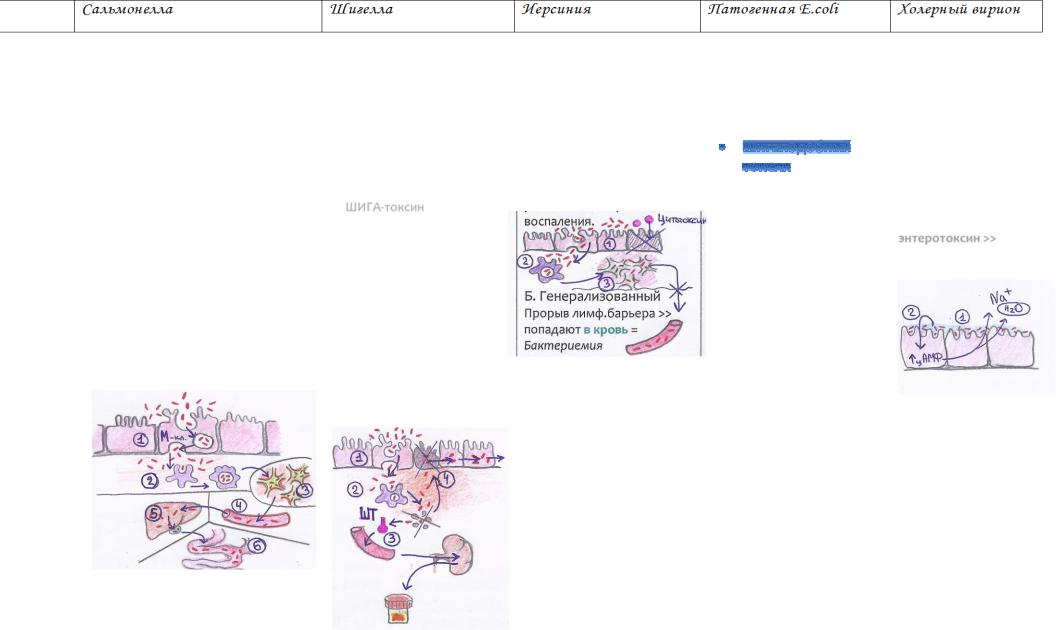Select the Патогенная E.coli header cell
This screenshot has width=1059, height=630.
(795, 16)
